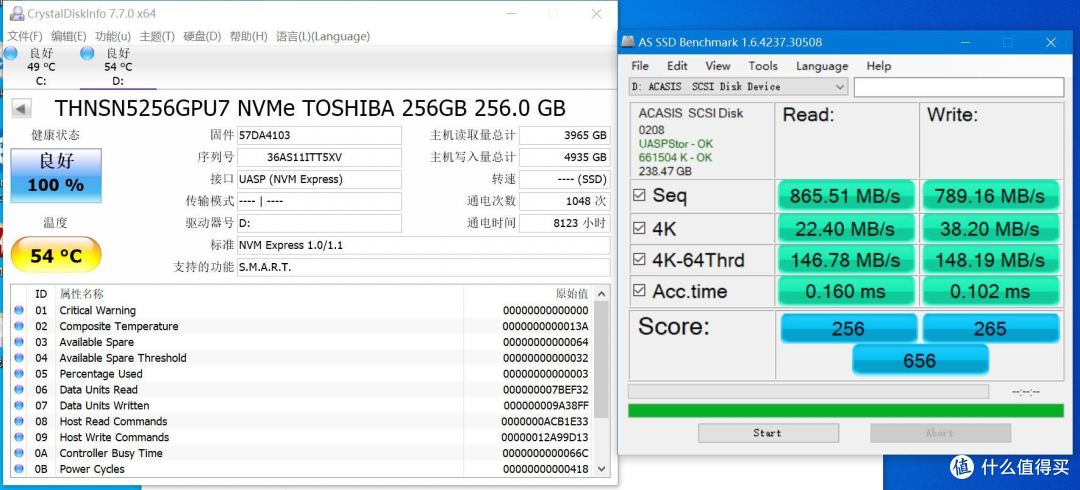
Task: Toggle the 4K-64Thrd test checkbox
Action: [639, 260]
